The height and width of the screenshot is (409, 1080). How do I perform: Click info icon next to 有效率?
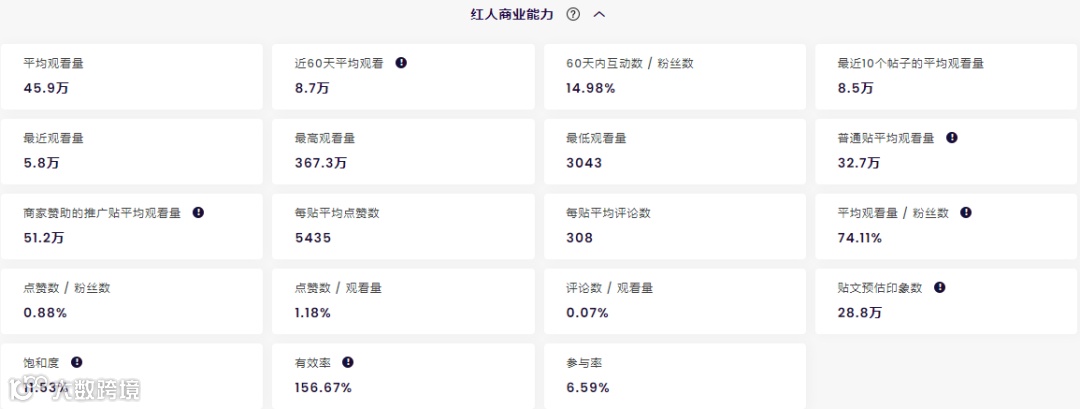coord(348,362)
